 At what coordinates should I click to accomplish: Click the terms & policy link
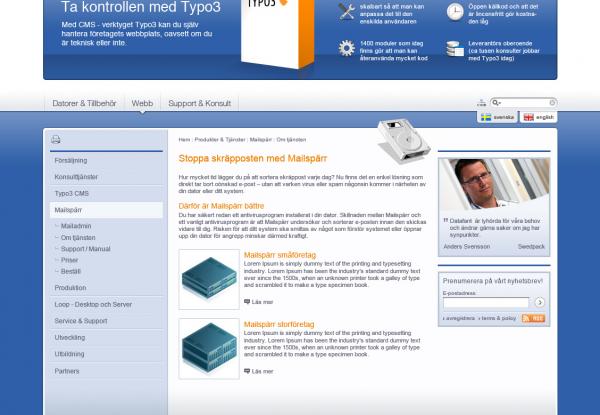(497, 318)
